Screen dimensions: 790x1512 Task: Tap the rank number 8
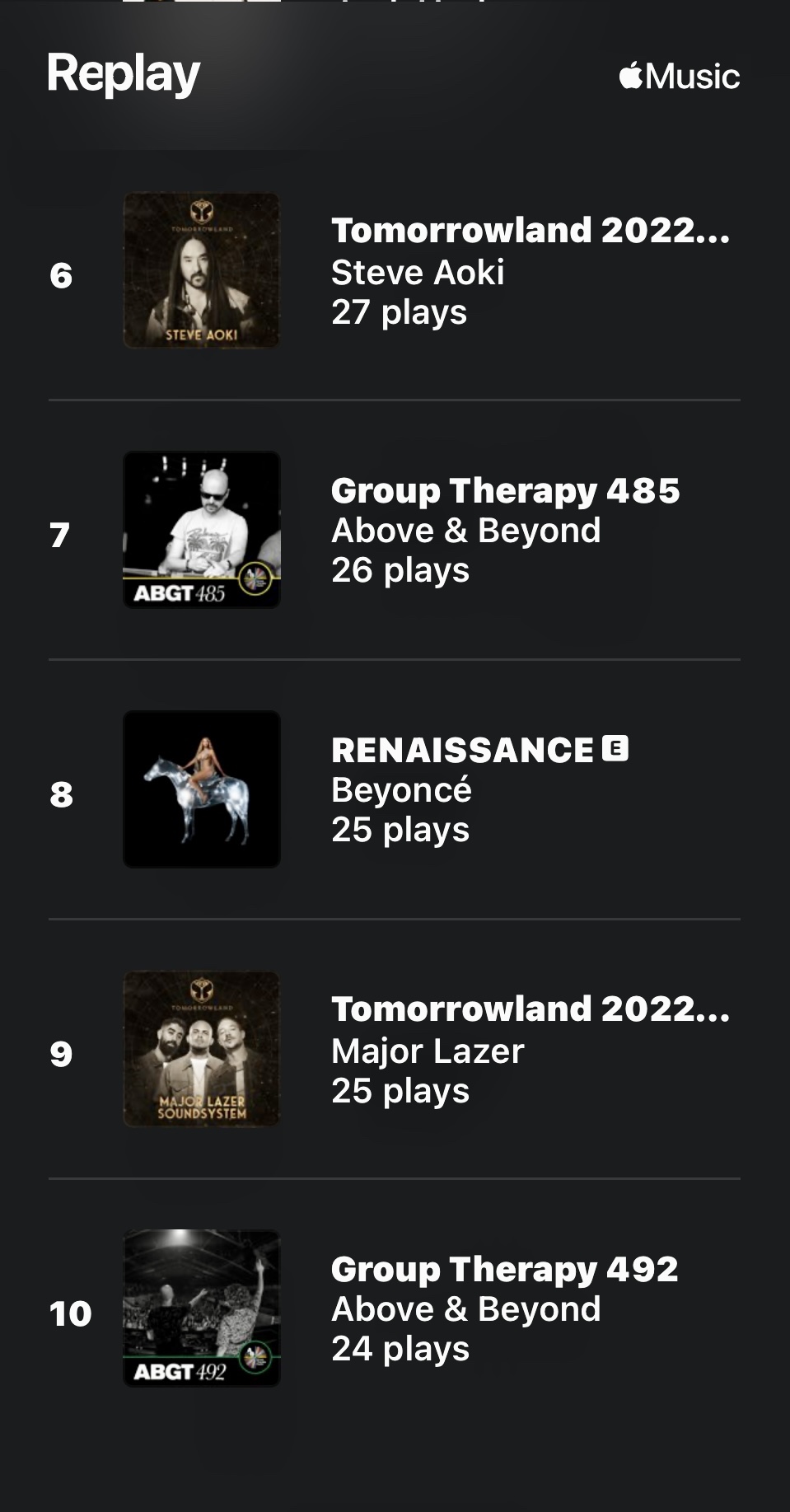point(61,795)
